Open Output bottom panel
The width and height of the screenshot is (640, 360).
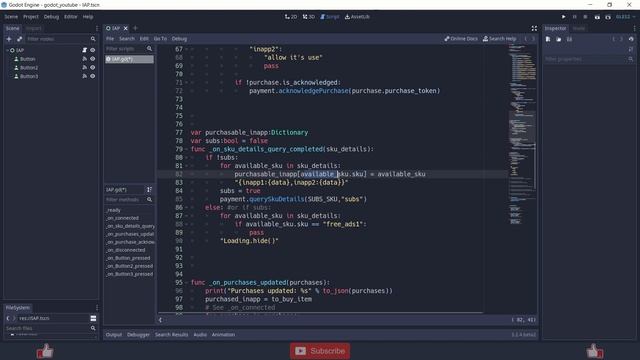coord(114,335)
